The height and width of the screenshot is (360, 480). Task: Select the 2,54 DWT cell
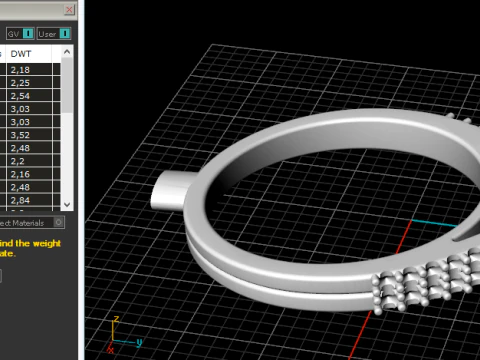tap(29, 96)
